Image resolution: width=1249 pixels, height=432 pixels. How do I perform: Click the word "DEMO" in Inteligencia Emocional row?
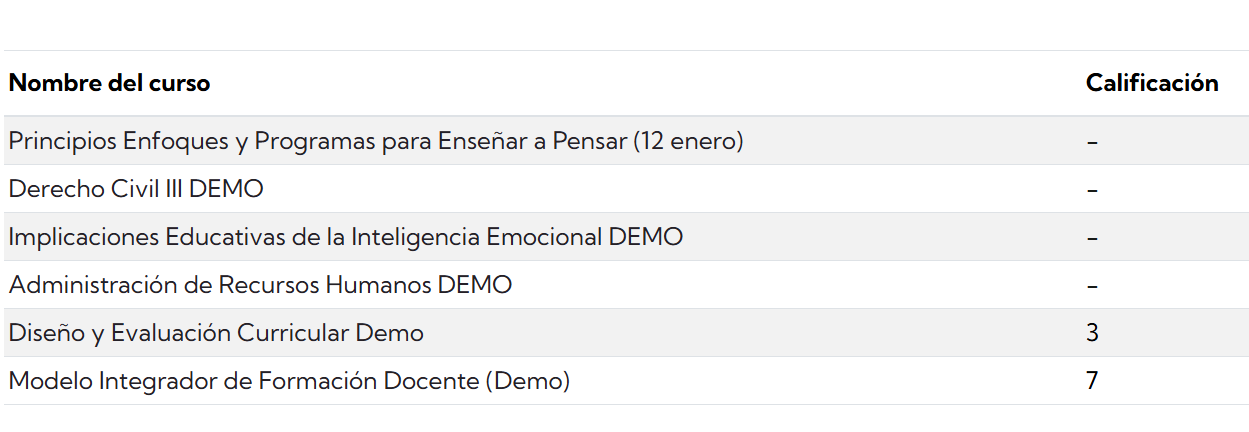click(646, 237)
